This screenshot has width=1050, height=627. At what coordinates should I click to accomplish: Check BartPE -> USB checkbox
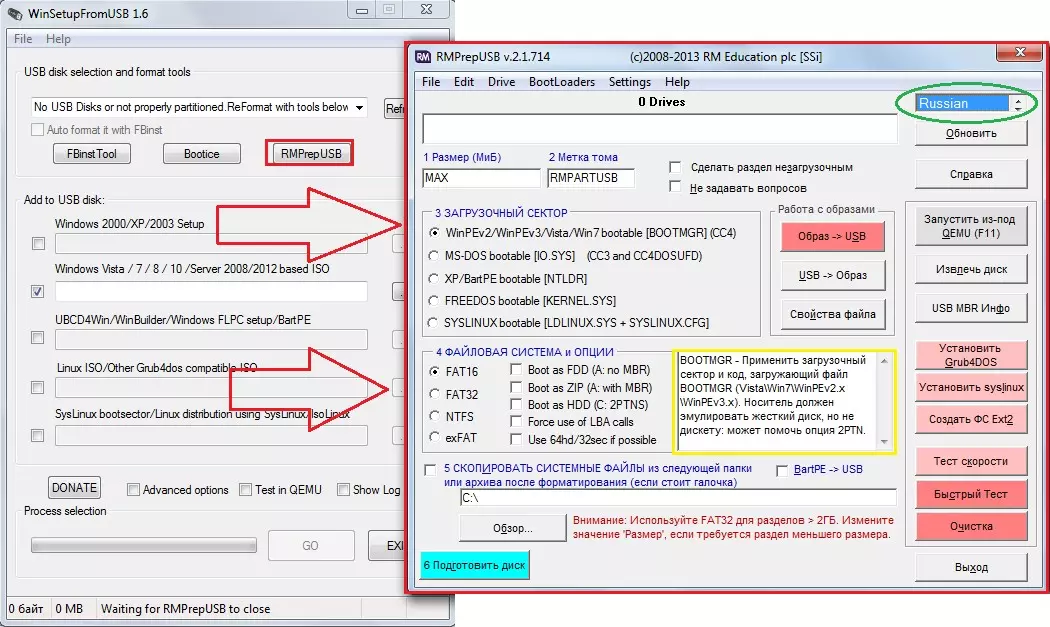click(781, 470)
